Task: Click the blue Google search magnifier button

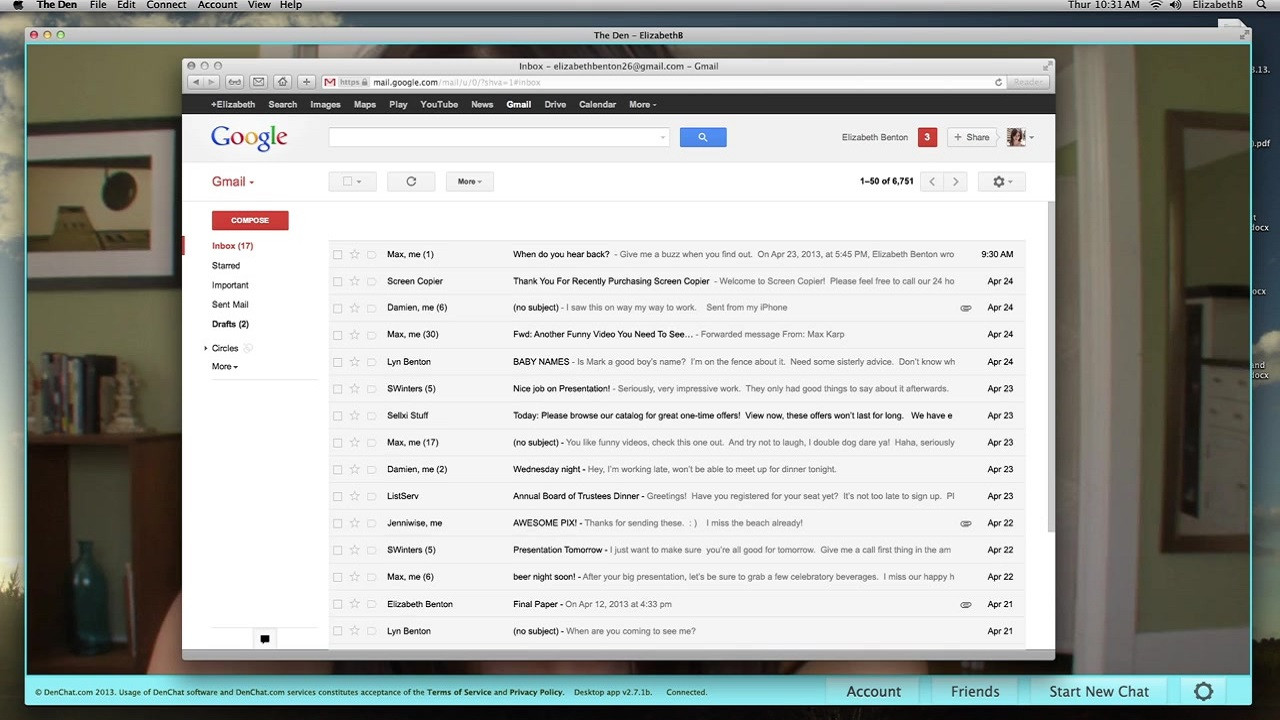Action: pos(702,138)
